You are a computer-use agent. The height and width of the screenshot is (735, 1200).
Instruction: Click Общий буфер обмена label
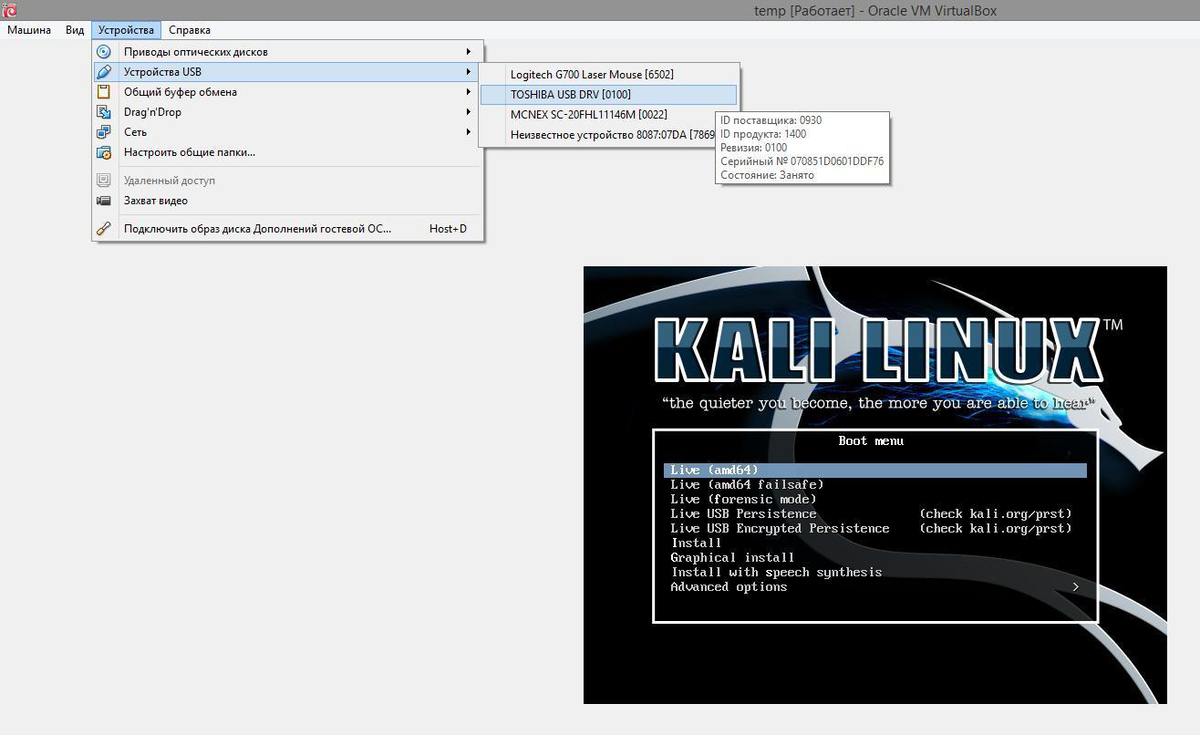pyautogui.click(x=180, y=92)
